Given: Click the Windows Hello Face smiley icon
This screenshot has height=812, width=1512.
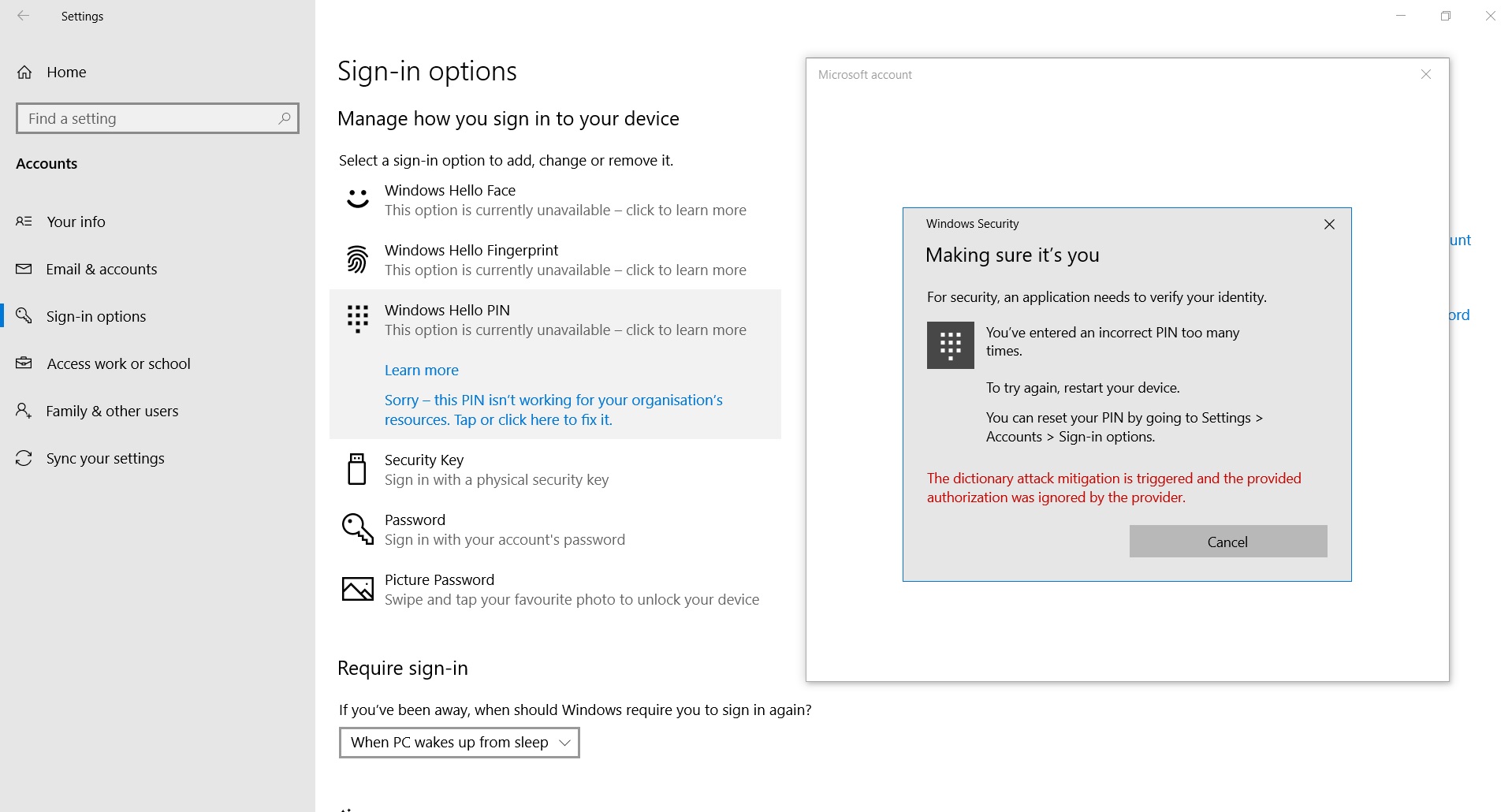Looking at the screenshot, I should [358, 199].
